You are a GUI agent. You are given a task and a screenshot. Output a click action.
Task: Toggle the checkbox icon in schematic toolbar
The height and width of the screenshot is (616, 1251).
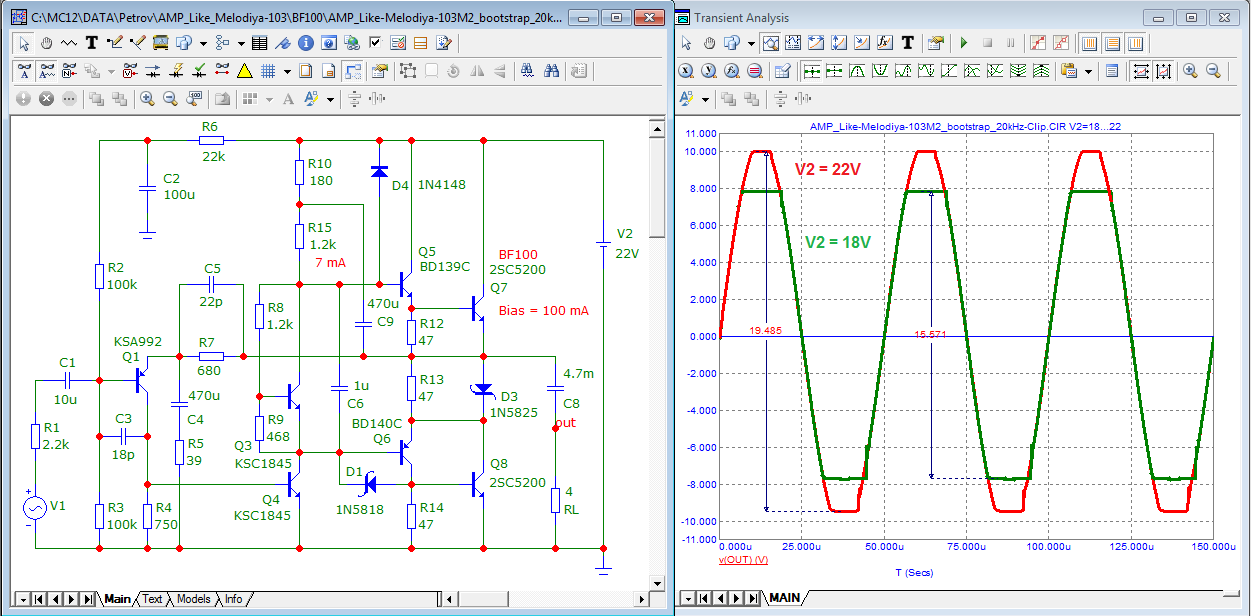pyautogui.click(x=375, y=43)
